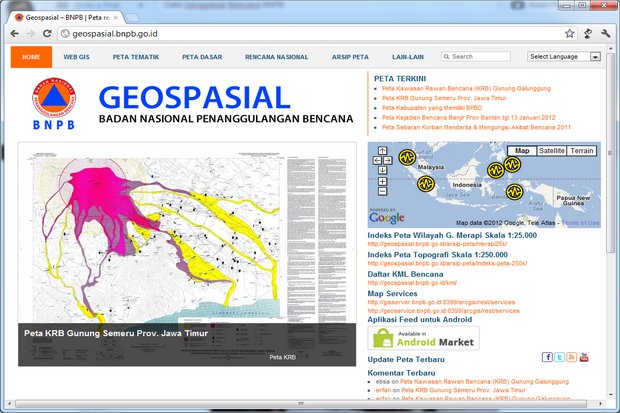Click Indeks Peta Wilayah G. Merapi heading
The image size is (620, 413).
pyautogui.click(x=452, y=235)
